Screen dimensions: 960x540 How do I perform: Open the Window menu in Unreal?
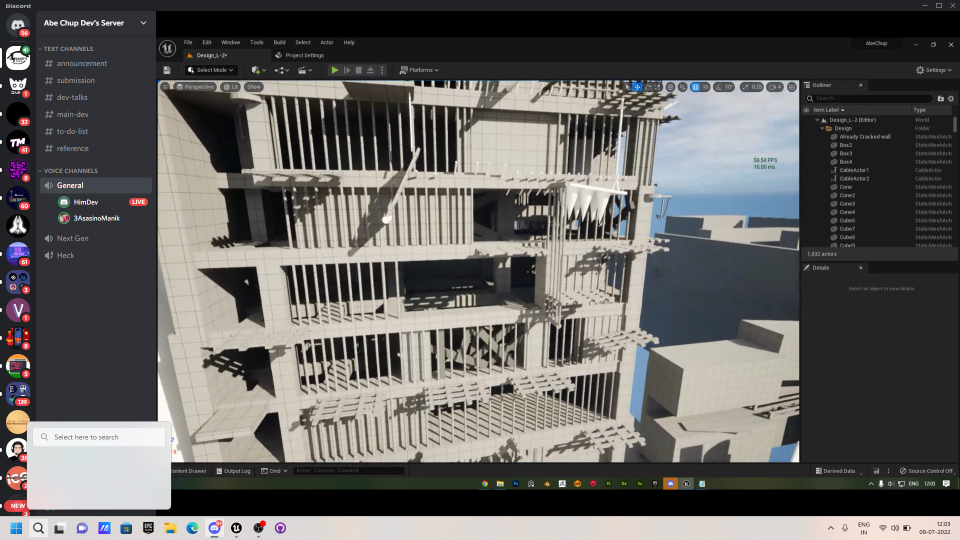click(x=230, y=42)
